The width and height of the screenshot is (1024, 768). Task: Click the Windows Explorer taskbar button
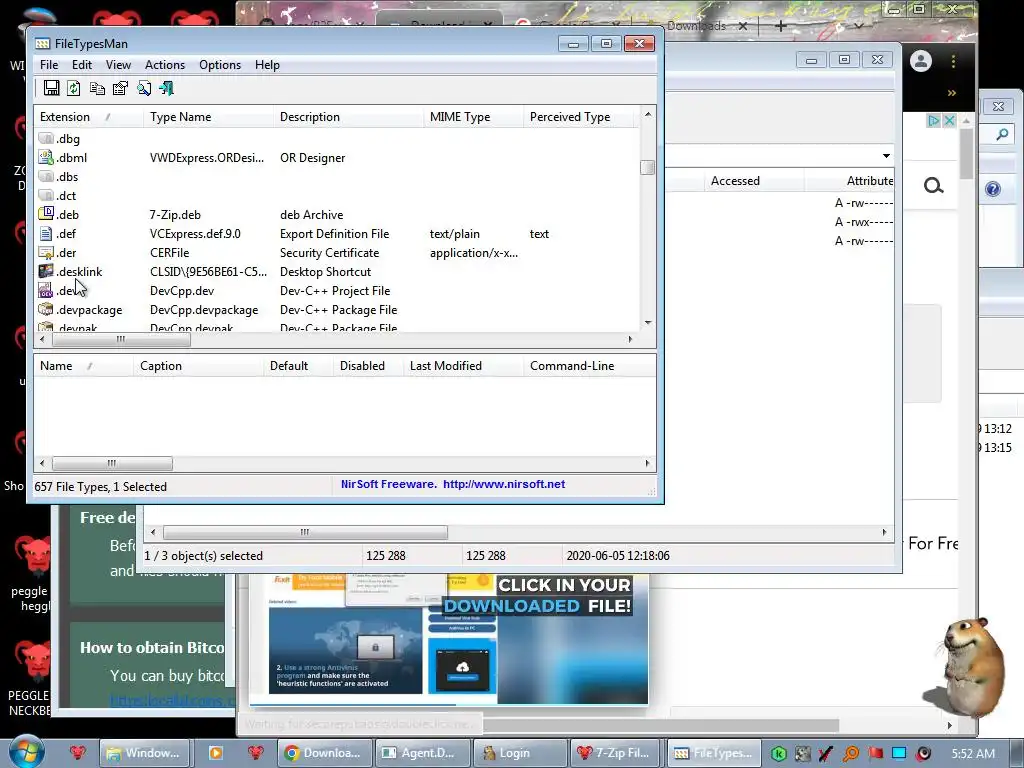click(x=144, y=753)
